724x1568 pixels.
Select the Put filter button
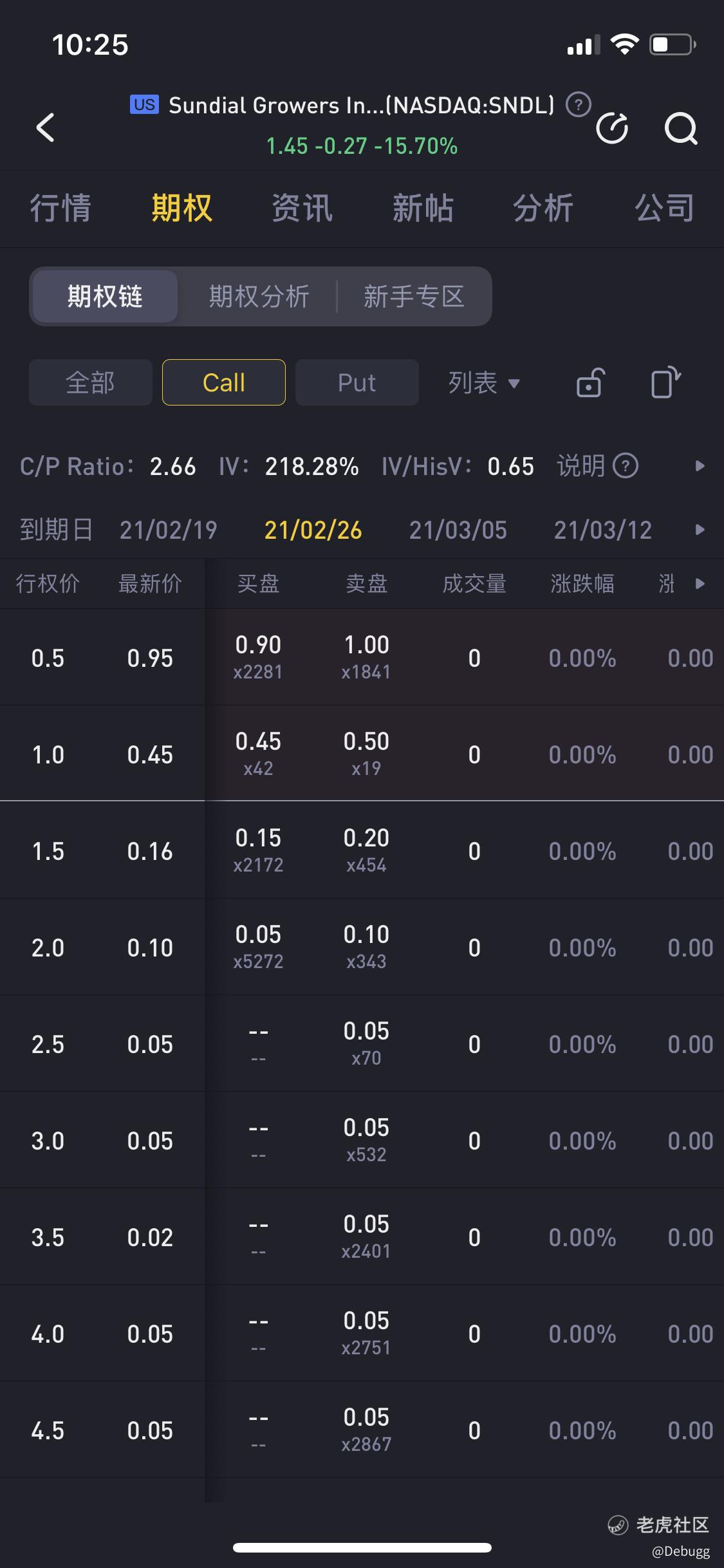coord(357,382)
